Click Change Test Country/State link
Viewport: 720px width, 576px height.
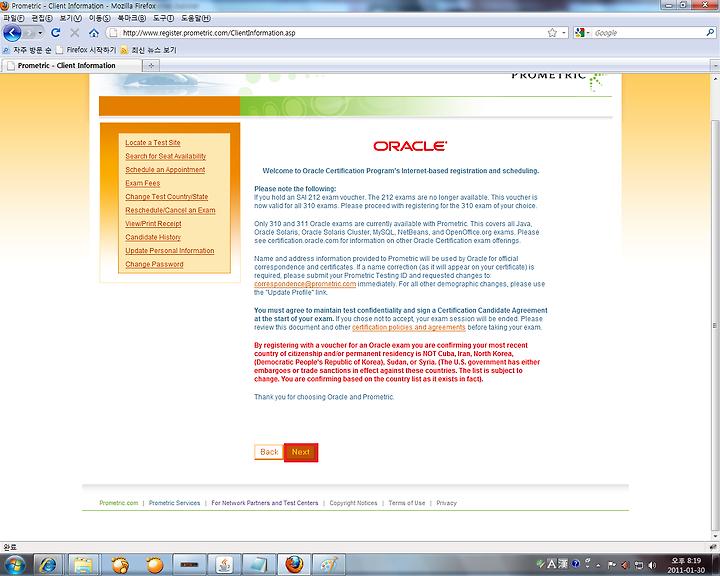(x=167, y=197)
